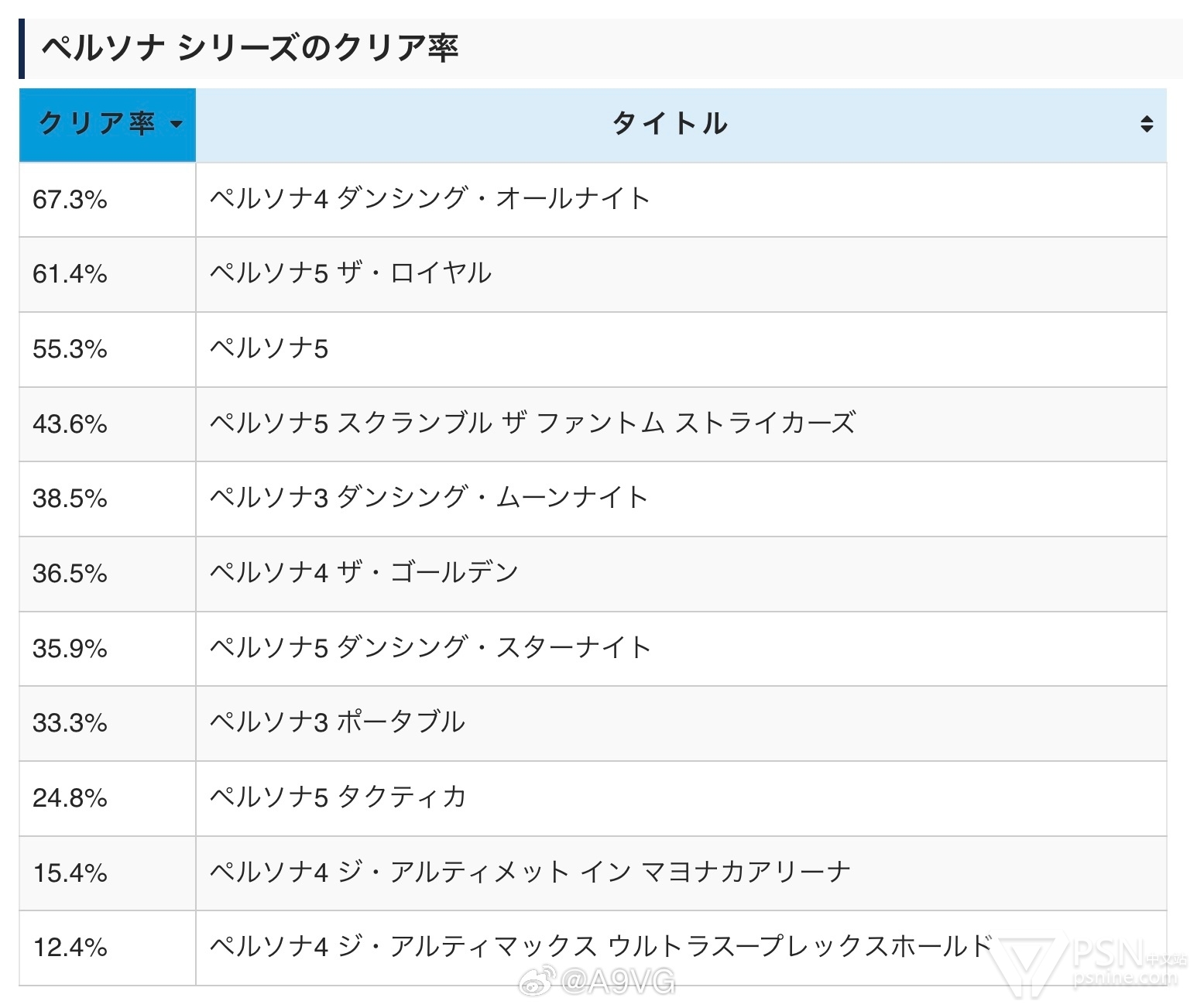1197x1008 pixels.
Task: Click the ペルソナ5 タクティカ title
Action: [338, 797]
